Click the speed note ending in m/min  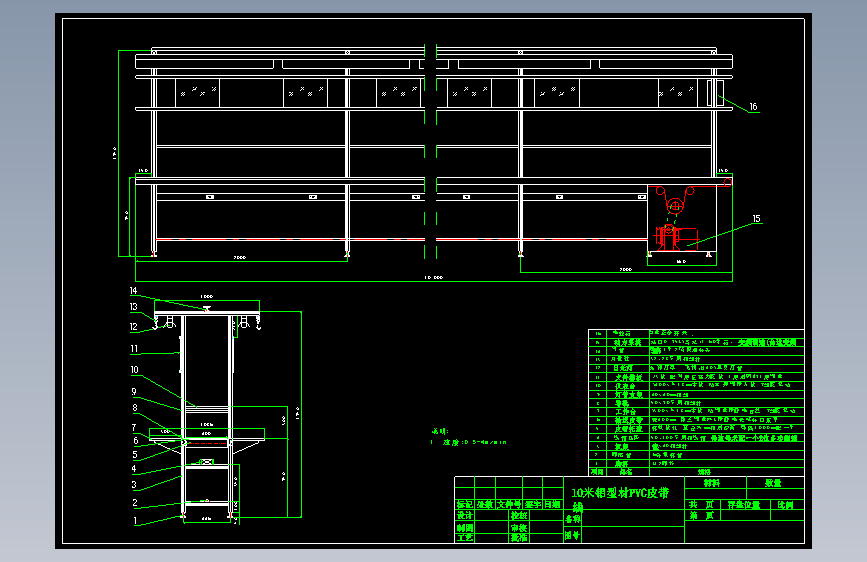[x=468, y=442]
